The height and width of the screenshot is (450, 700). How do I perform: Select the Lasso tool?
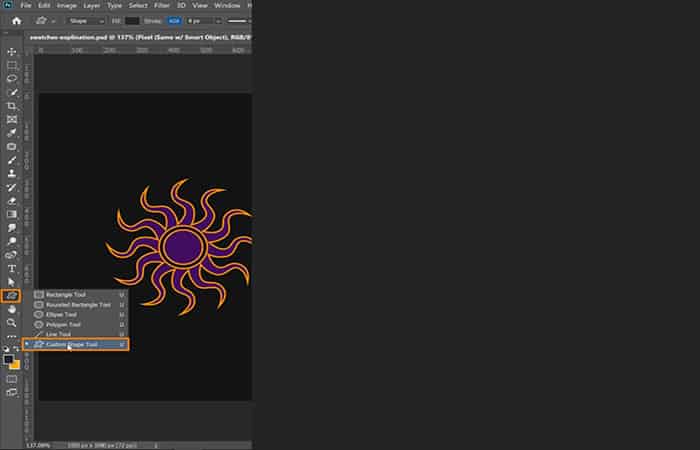(x=12, y=78)
